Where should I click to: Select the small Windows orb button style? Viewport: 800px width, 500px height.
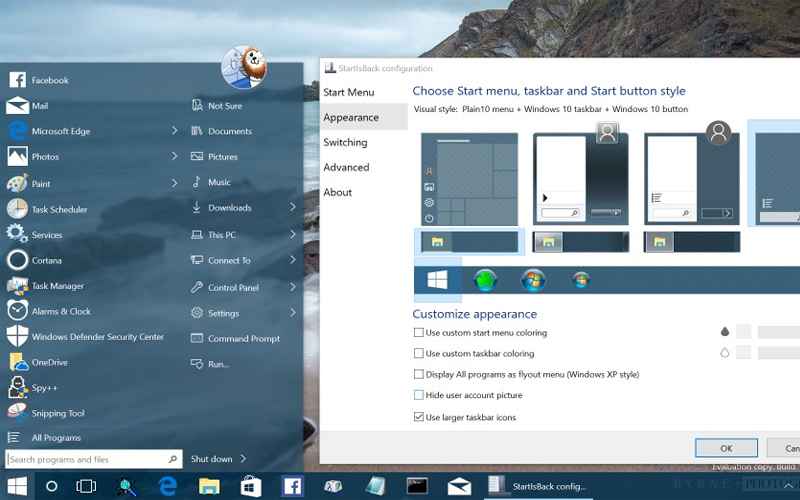(x=581, y=280)
